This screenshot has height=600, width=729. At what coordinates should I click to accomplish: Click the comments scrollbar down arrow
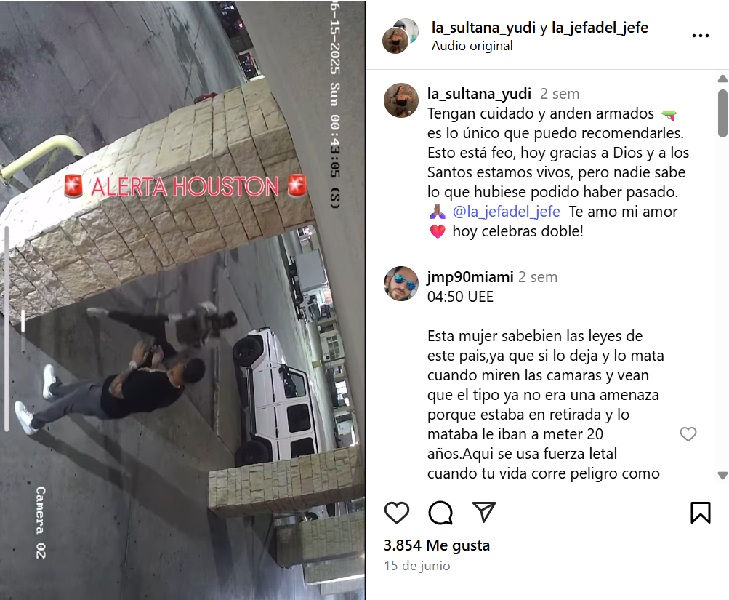(722, 475)
